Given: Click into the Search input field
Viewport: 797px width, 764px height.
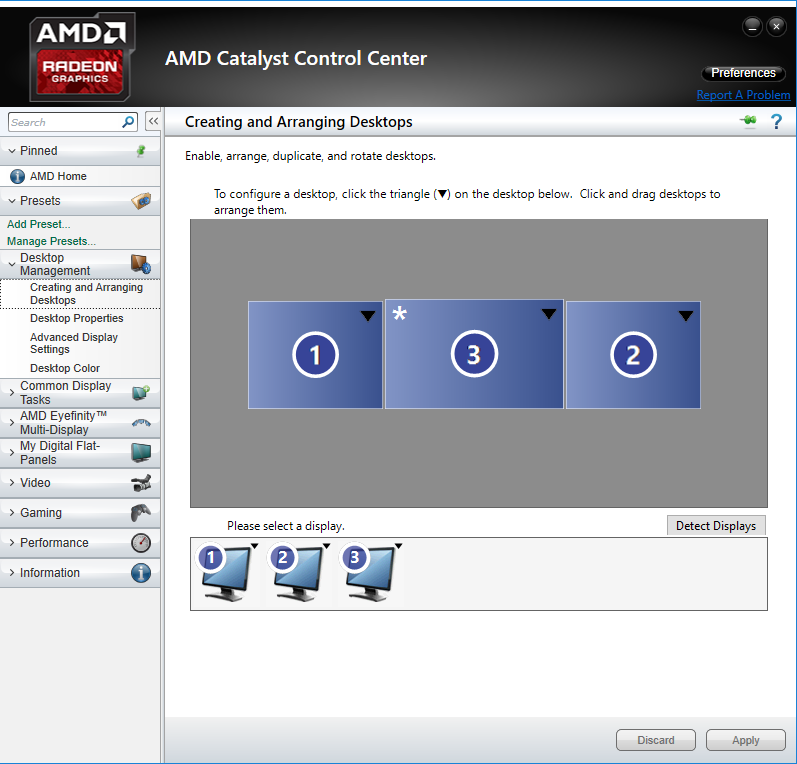Looking at the screenshot, I should pos(65,122).
